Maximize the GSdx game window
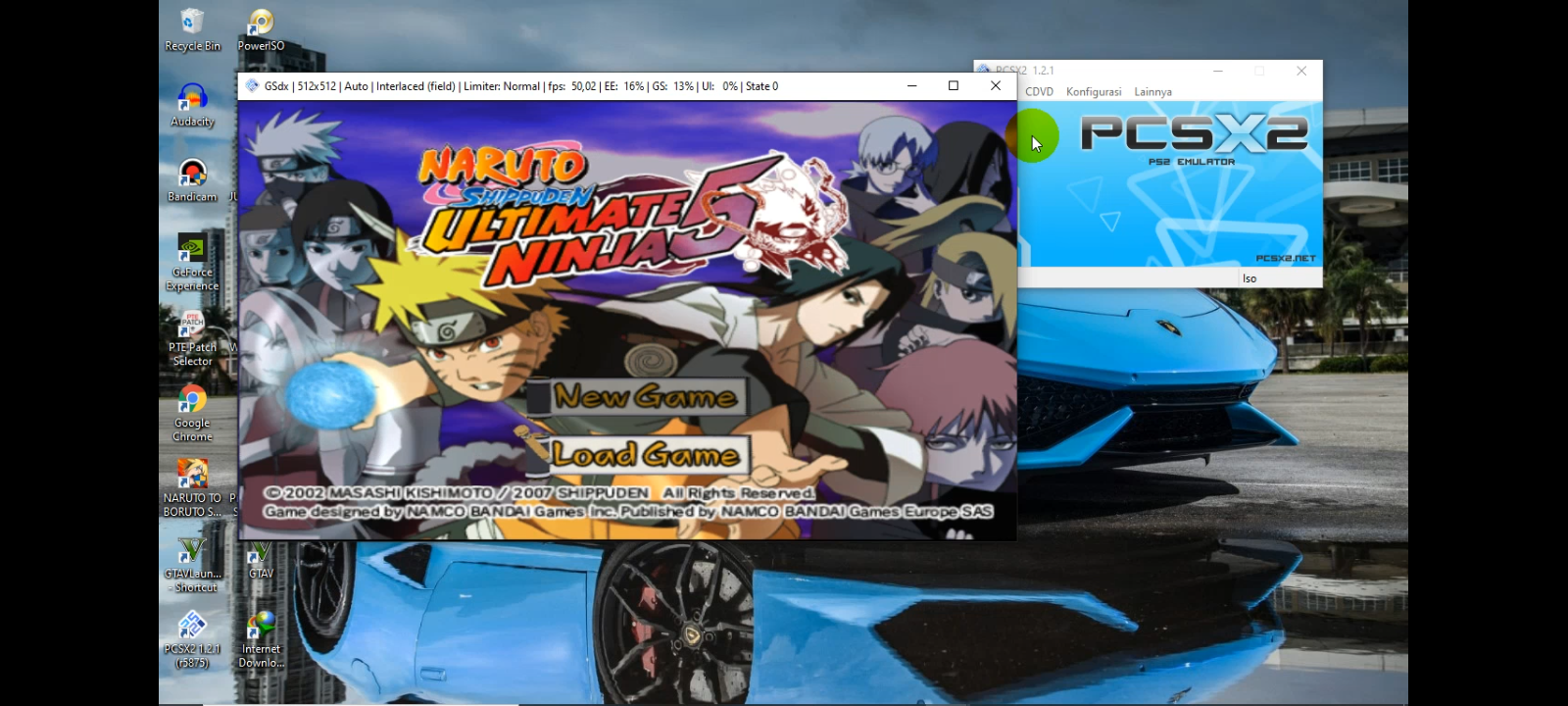The height and width of the screenshot is (706, 1568). click(953, 86)
